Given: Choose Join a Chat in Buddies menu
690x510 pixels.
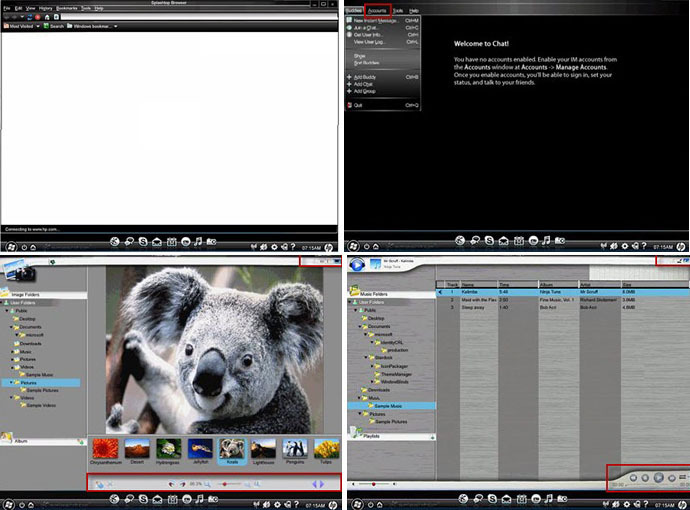Looking at the screenshot, I should point(382,28).
